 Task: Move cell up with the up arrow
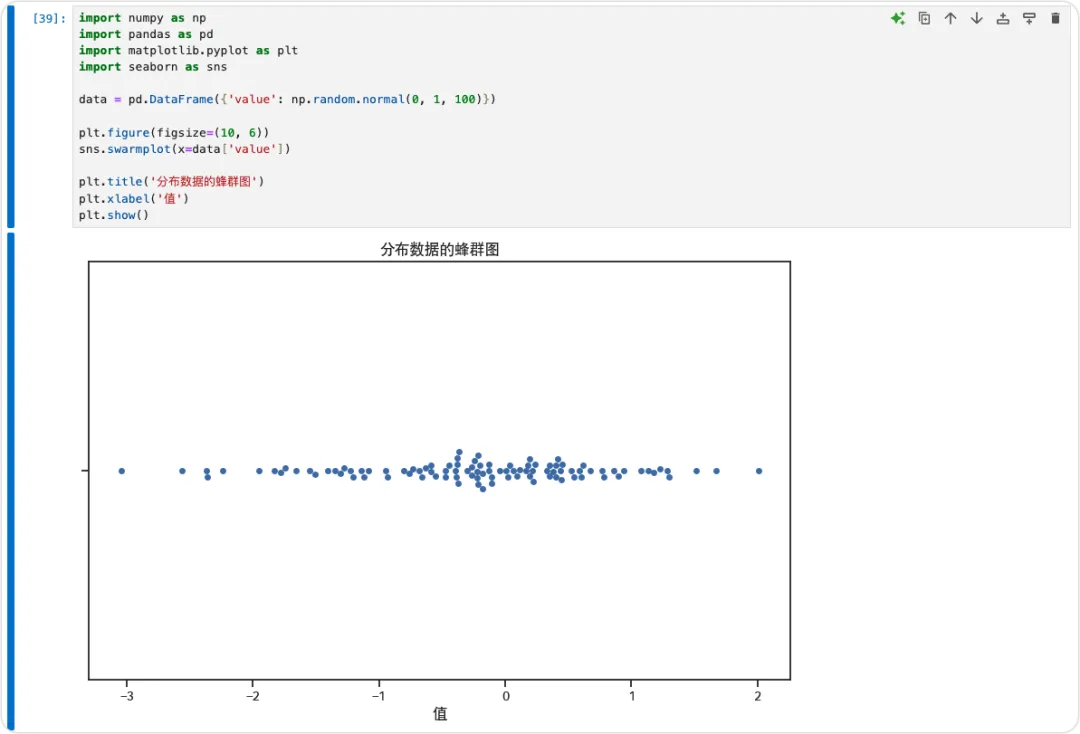coord(951,19)
